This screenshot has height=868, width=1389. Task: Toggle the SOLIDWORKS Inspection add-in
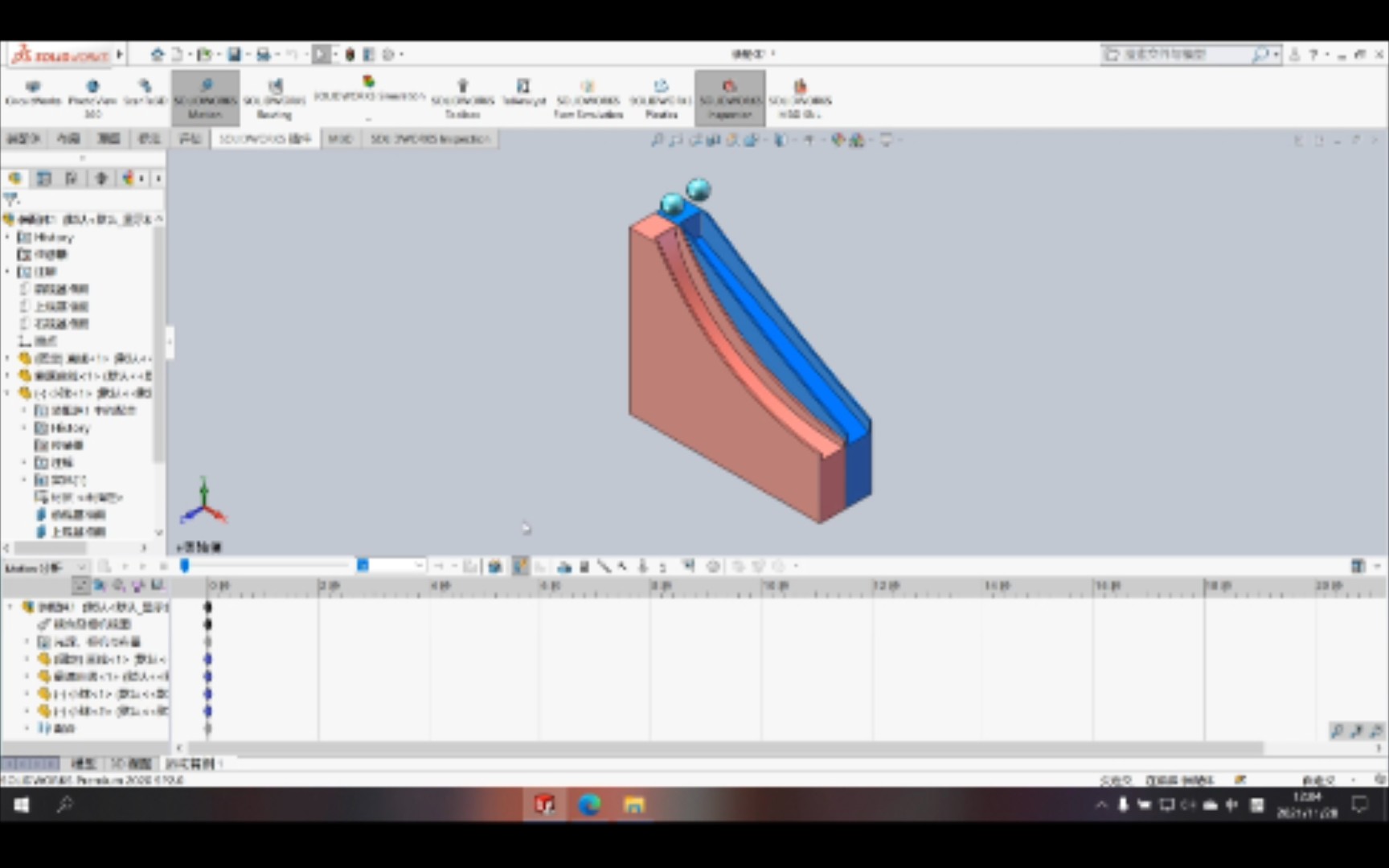730,98
